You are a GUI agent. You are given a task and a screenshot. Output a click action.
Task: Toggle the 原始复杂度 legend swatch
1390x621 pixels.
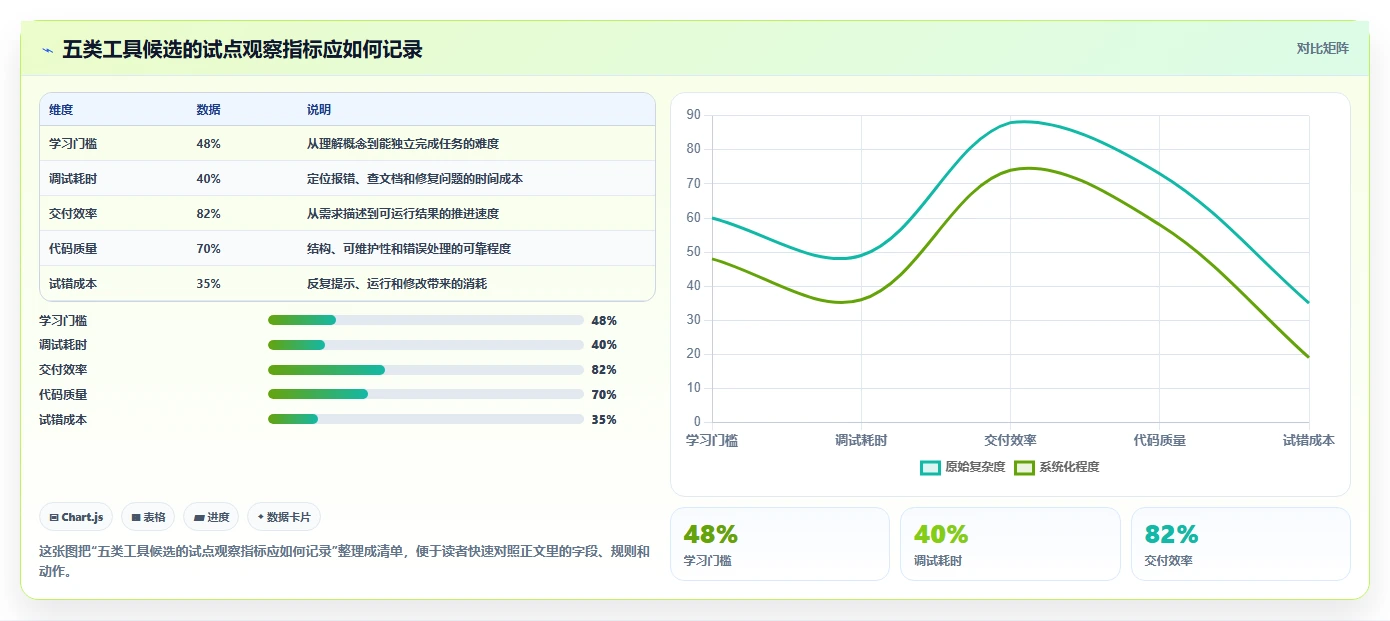pos(930,467)
